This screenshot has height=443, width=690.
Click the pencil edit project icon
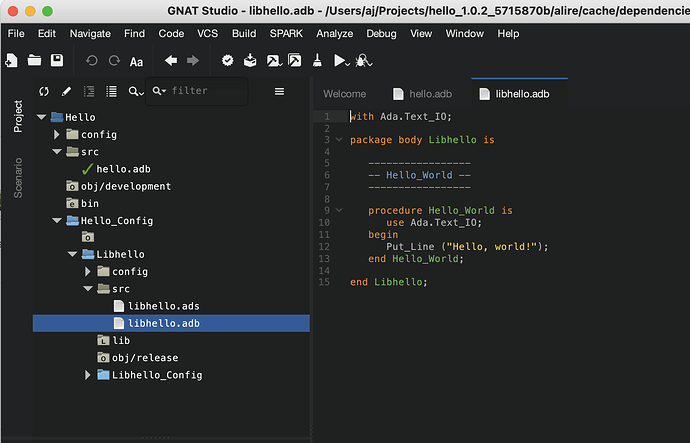[66, 92]
